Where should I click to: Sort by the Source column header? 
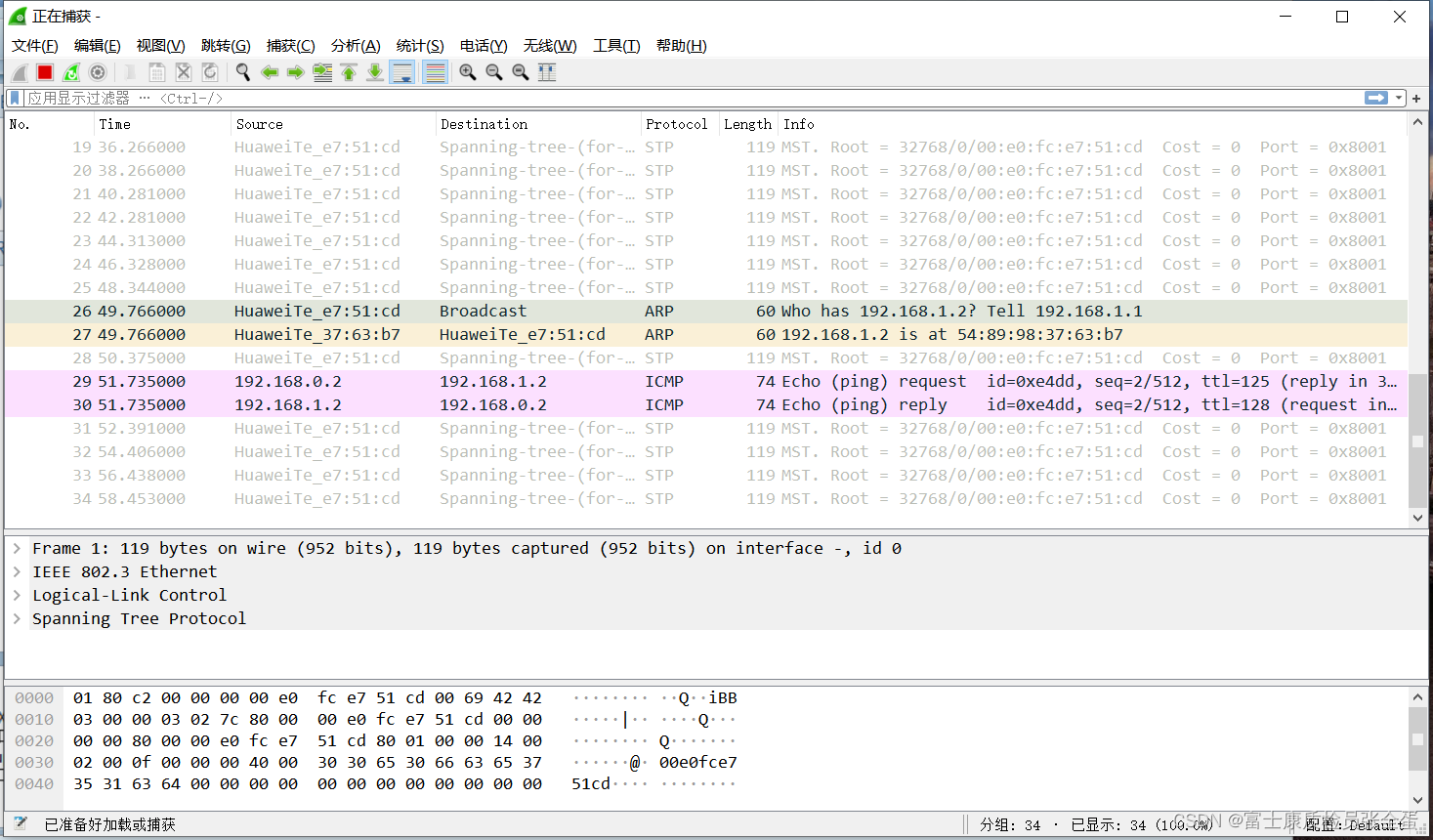coord(333,124)
